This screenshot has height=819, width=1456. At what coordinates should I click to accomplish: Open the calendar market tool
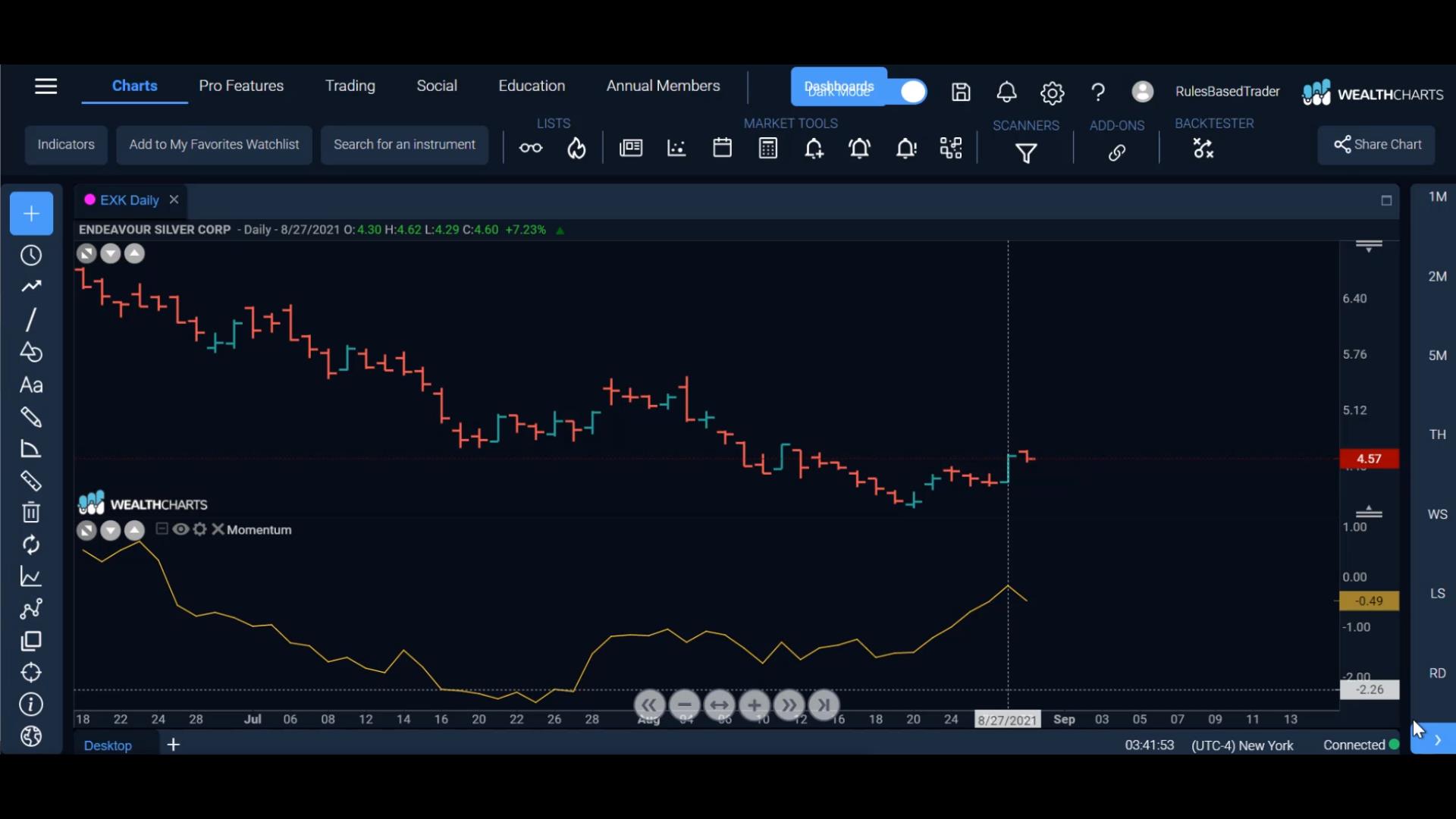pos(723,148)
